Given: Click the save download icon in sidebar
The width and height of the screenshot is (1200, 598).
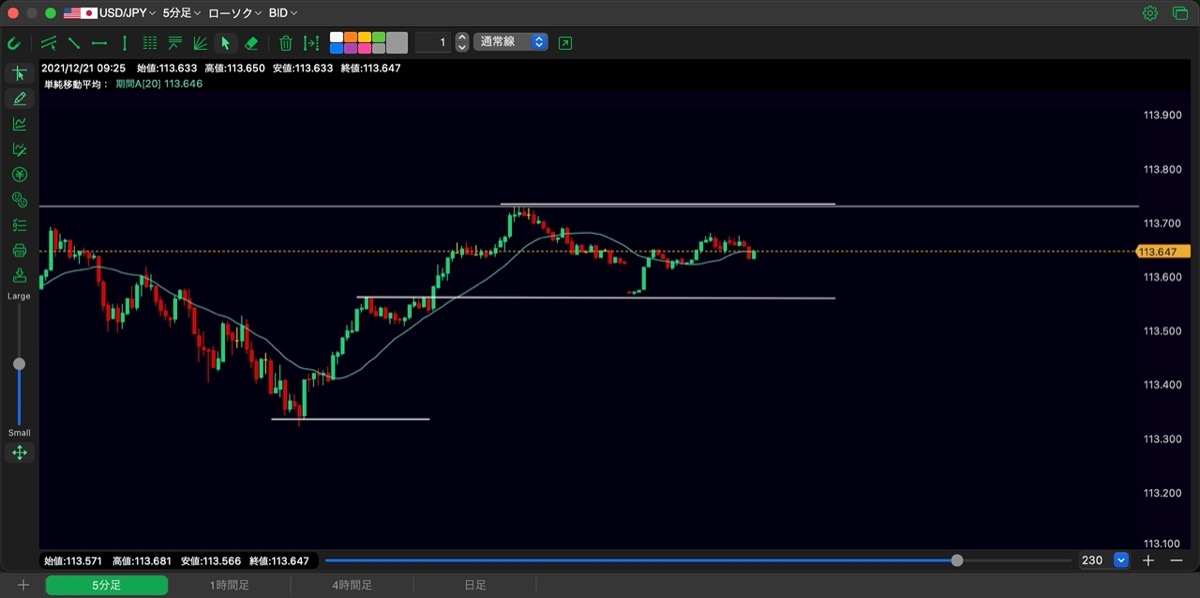Looking at the screenshot, I should click(x=19, y=275).
